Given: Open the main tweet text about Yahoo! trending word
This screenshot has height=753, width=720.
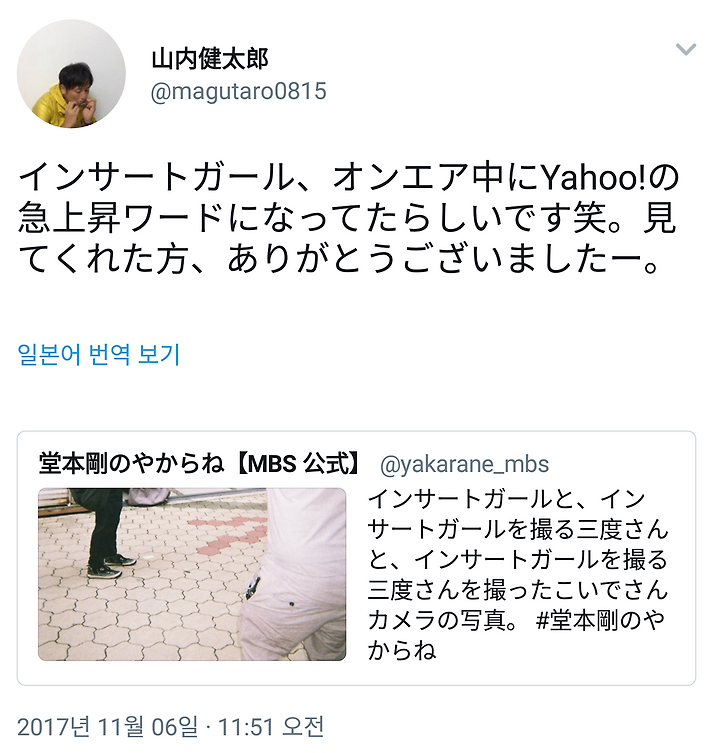Looking at the screenshot, I should pos(349,219).
